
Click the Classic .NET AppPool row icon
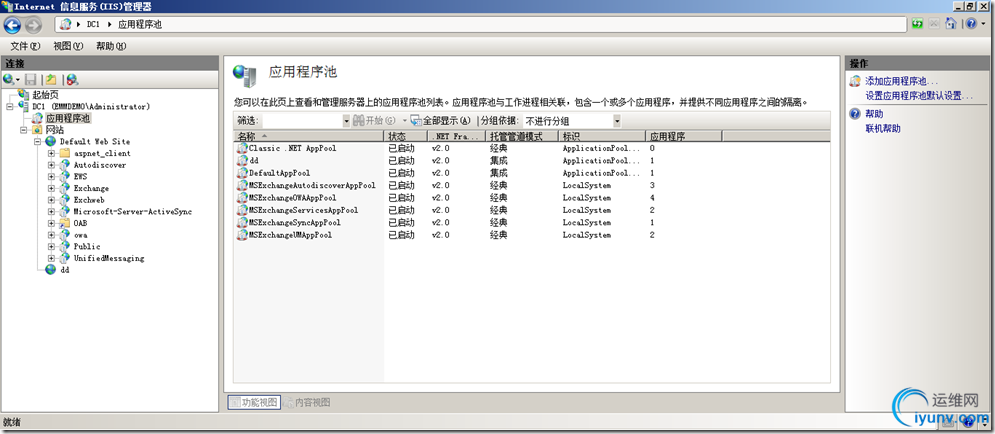(x=242, y=148)
